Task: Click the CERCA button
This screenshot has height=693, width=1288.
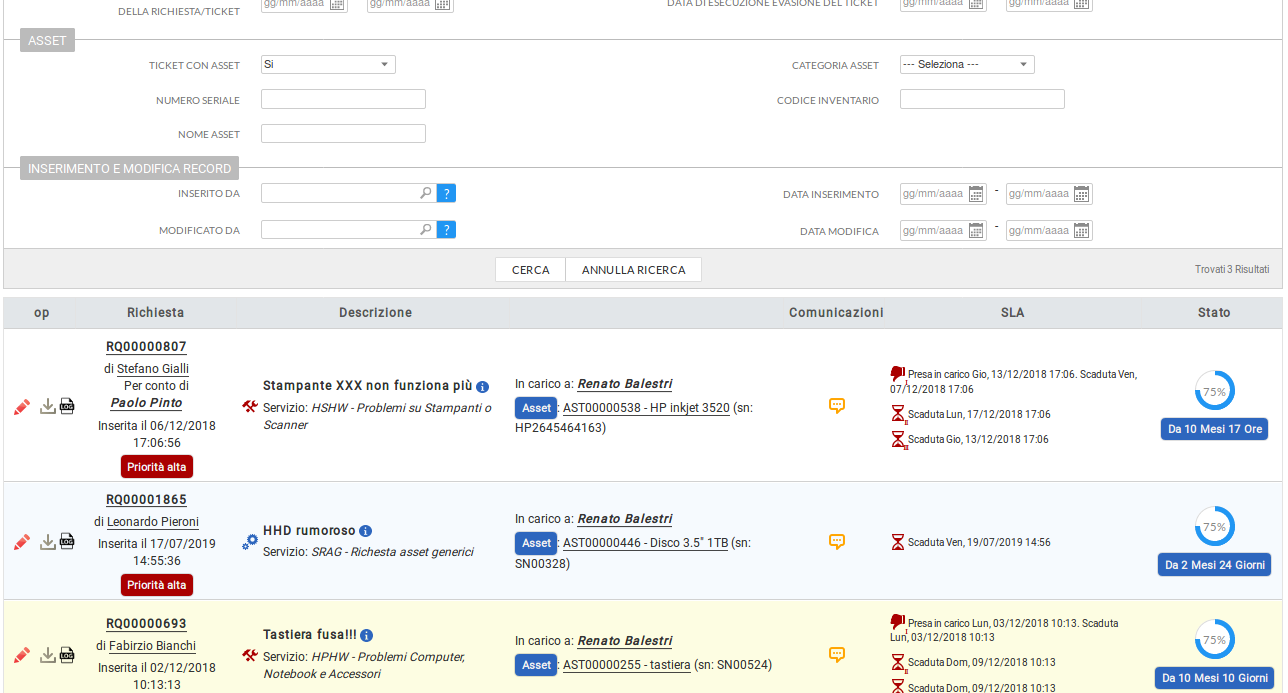Action: click(530, 270)
